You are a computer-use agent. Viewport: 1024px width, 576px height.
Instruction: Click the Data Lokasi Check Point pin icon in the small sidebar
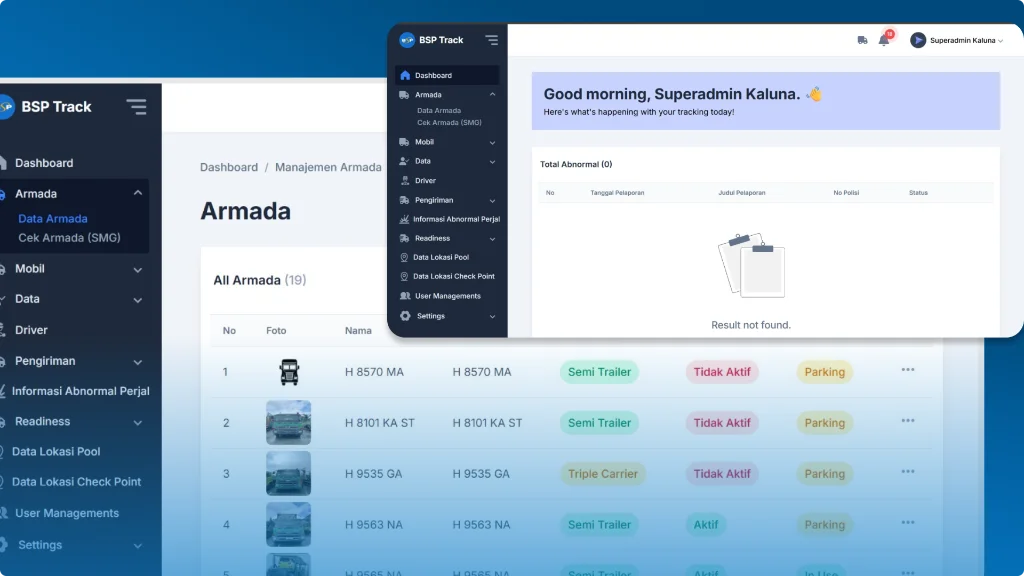[404, 276]
